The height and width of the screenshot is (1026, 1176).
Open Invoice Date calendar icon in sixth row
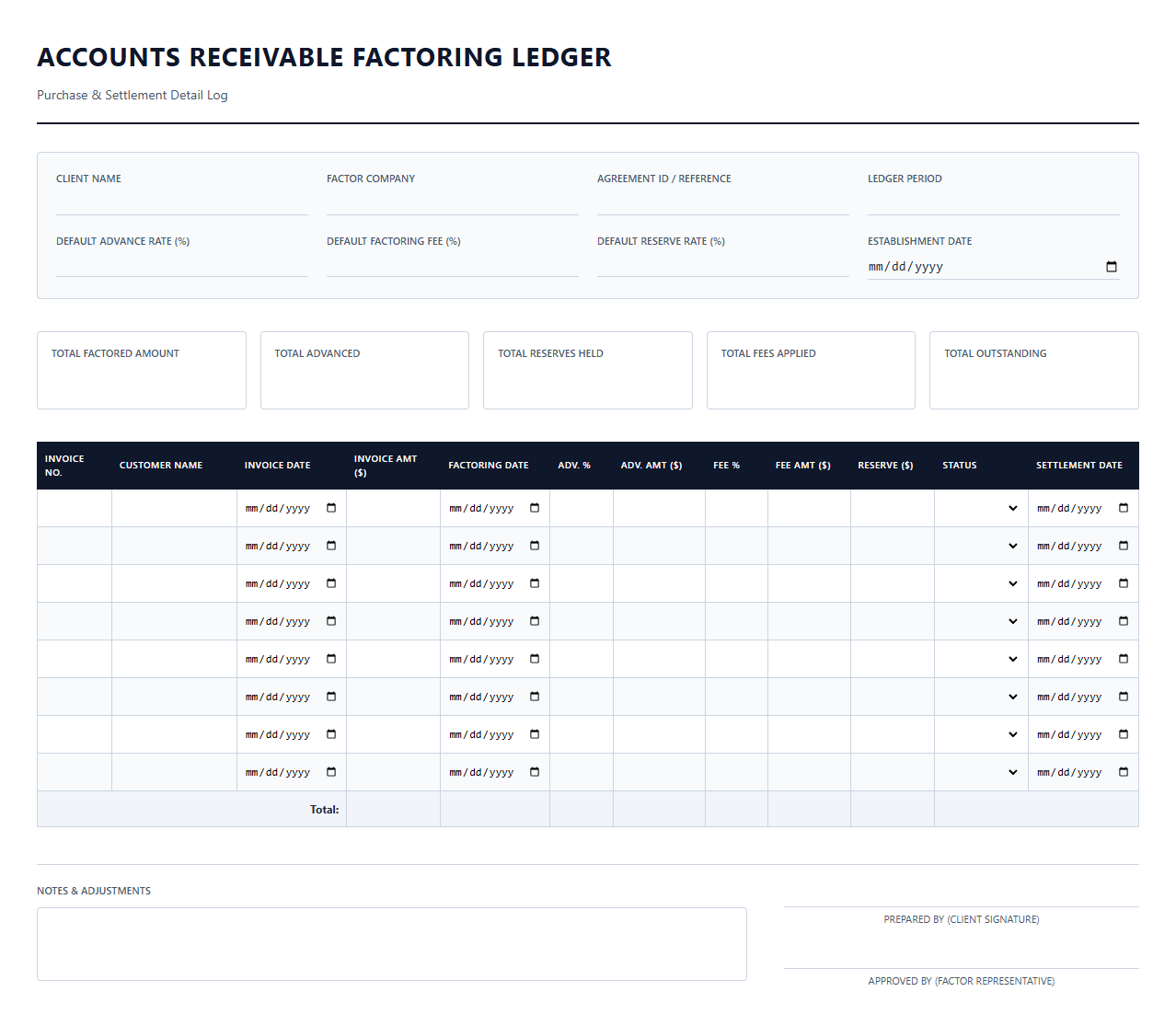click(x=331, y=697)
